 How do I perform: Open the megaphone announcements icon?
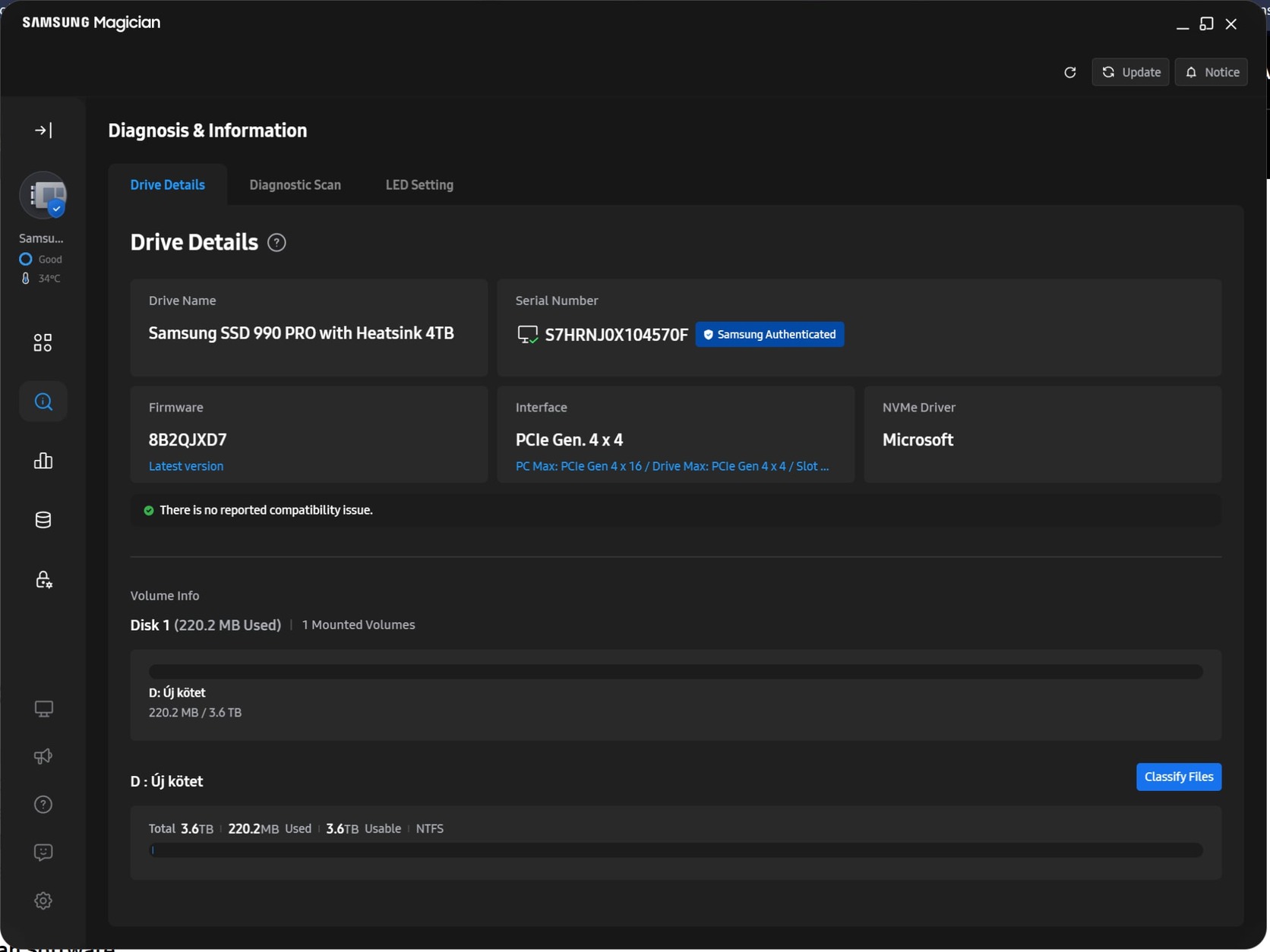43,756
